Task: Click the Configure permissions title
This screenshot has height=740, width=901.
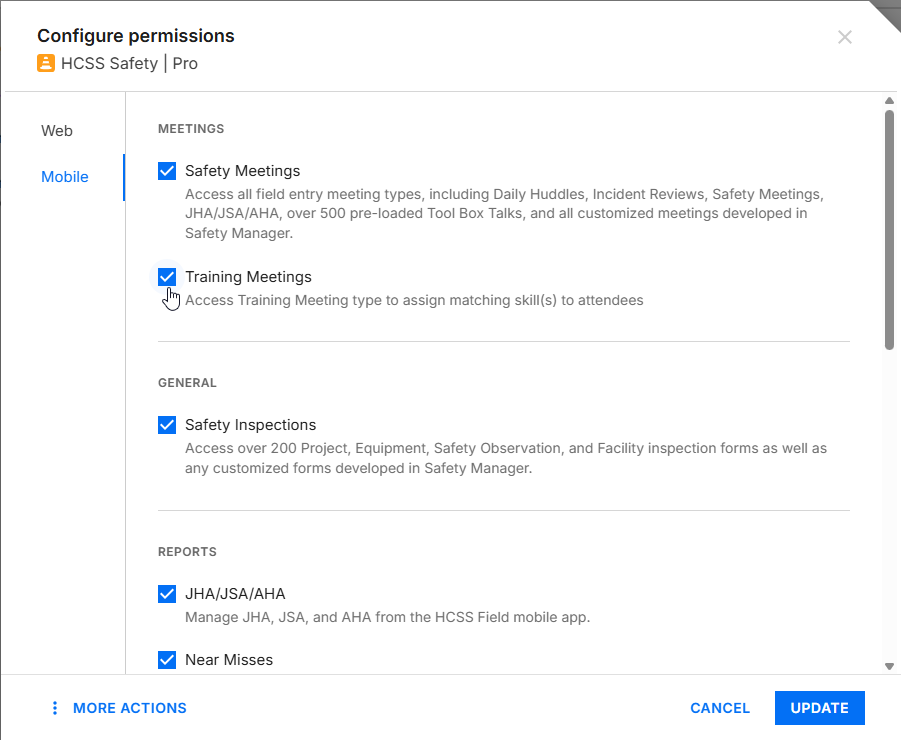Action: click(x=136, y=36)
